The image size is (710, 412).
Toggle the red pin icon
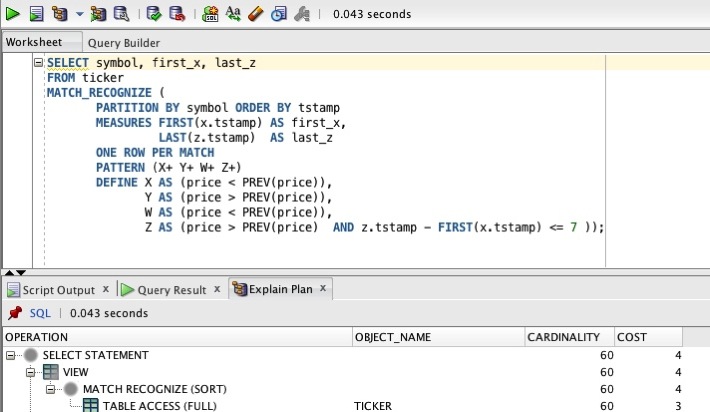15,313
